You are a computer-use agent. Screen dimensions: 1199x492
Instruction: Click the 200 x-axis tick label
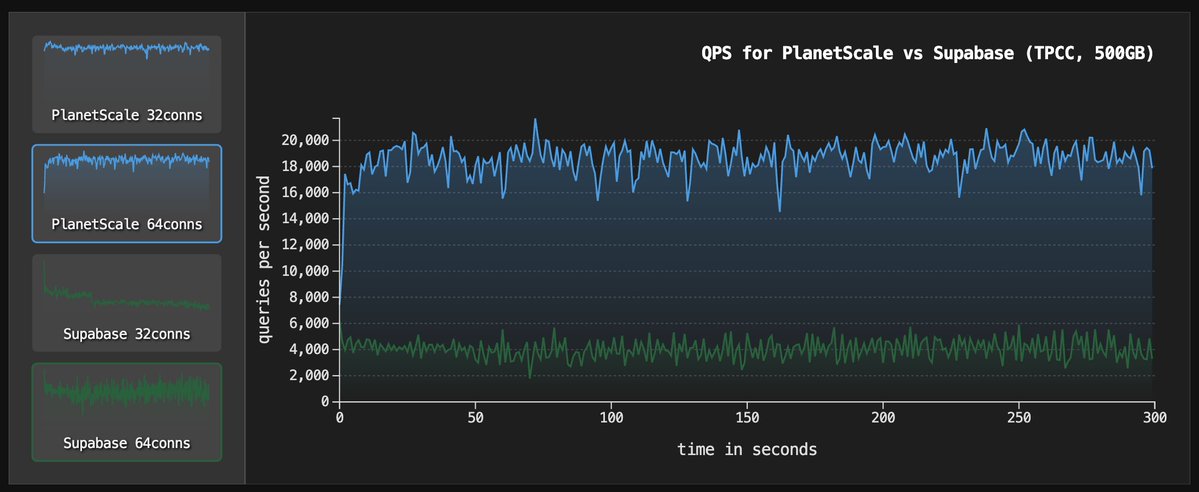coord(882,418)
